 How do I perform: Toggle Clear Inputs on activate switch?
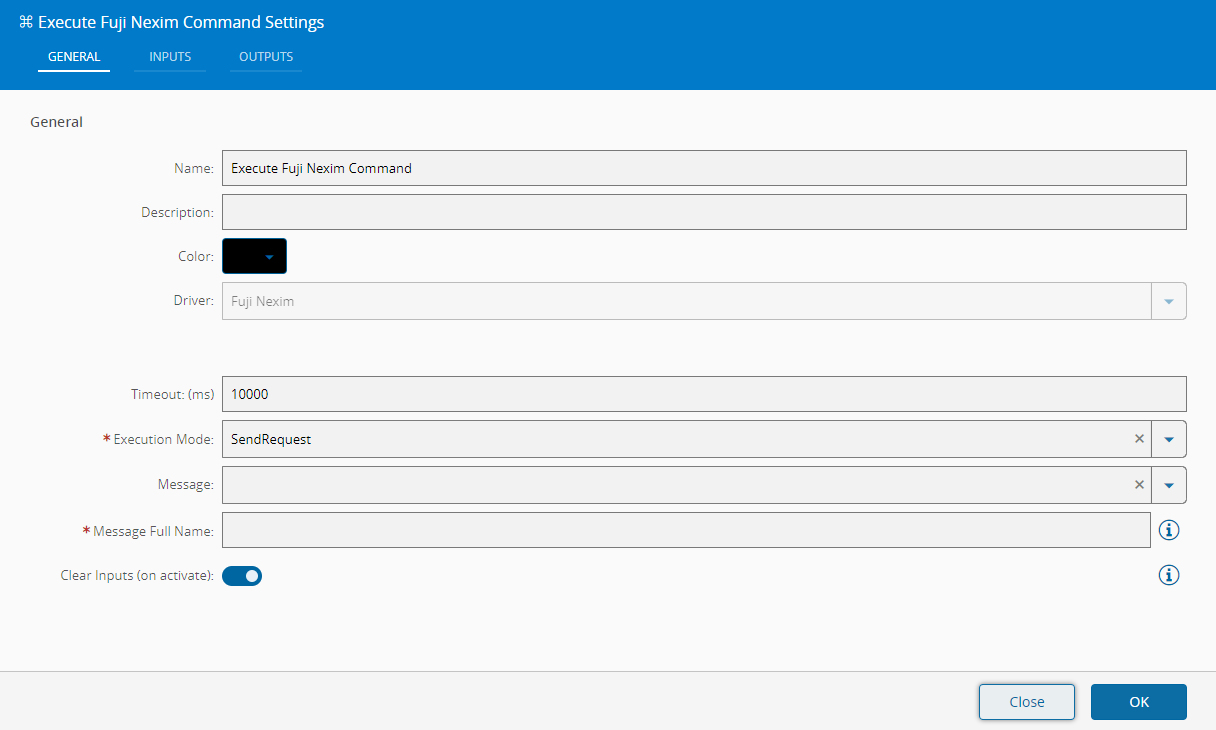242,576
